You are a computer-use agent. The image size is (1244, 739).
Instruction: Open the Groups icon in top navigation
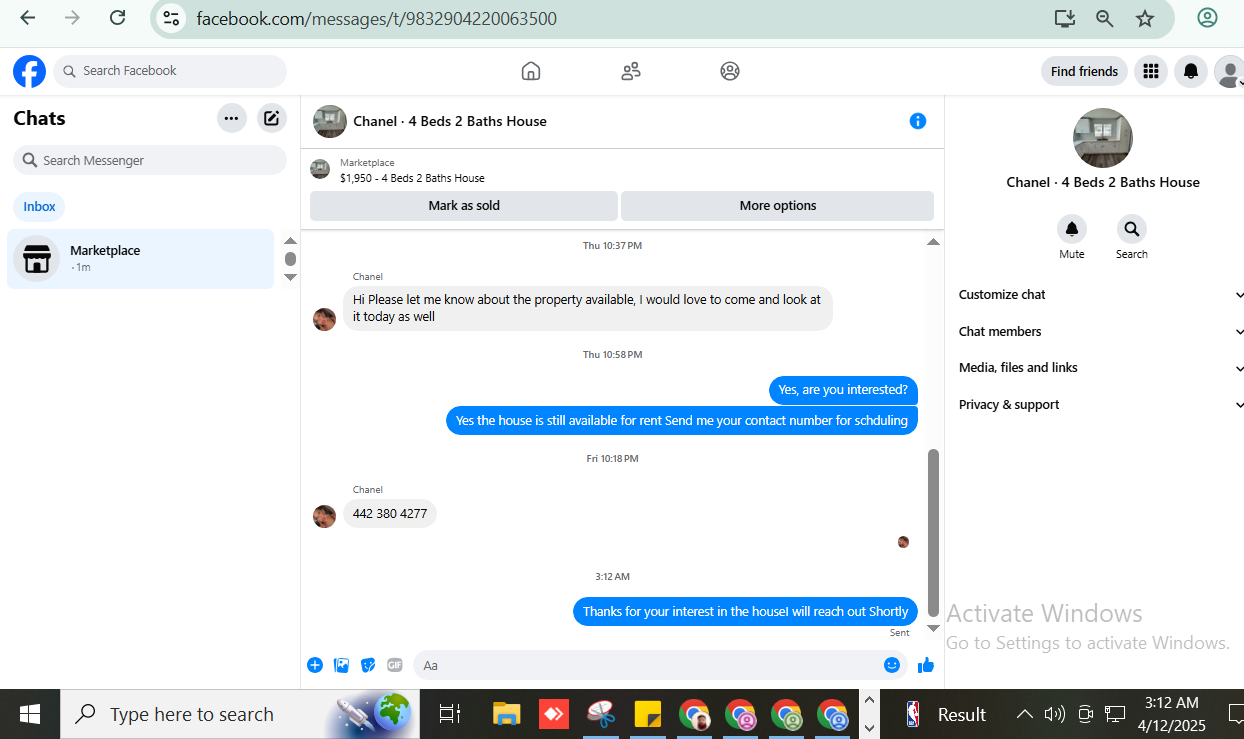[730, 71]
